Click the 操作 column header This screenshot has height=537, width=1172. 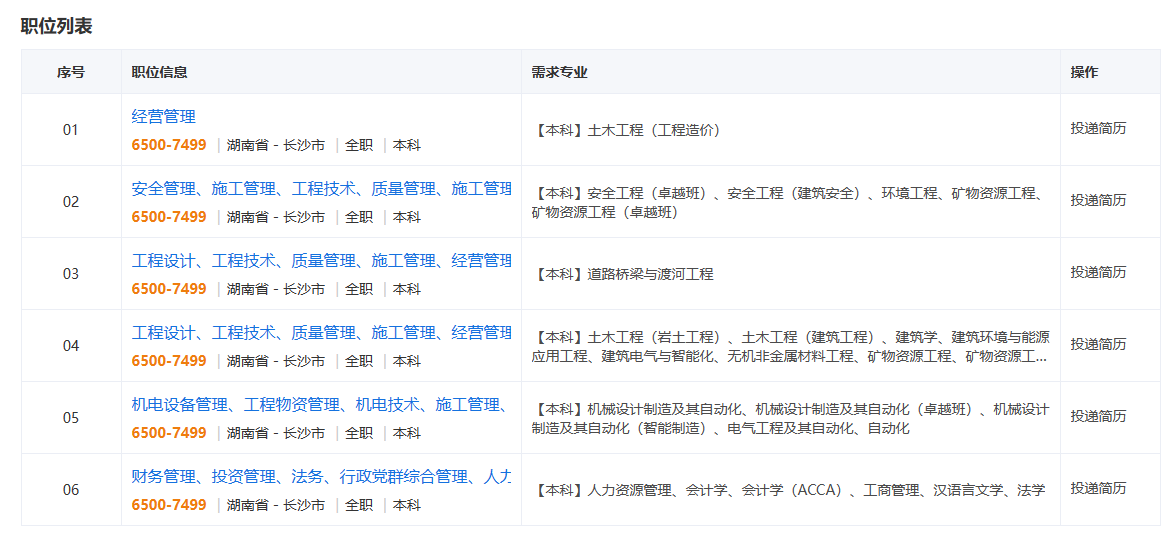(x=1084, y=72)
